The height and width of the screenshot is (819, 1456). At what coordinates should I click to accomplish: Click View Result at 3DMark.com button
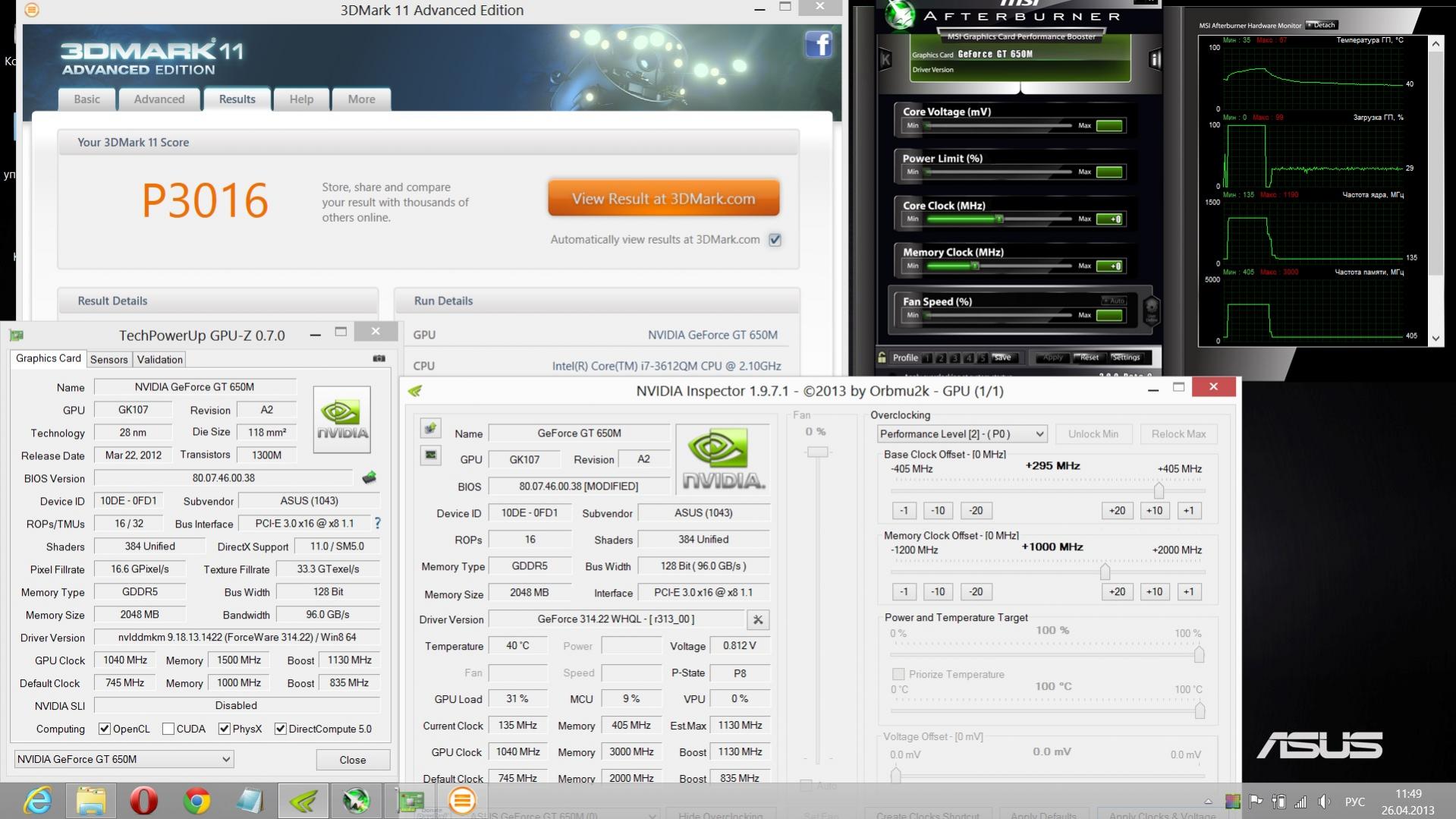(x=663, y=199)
